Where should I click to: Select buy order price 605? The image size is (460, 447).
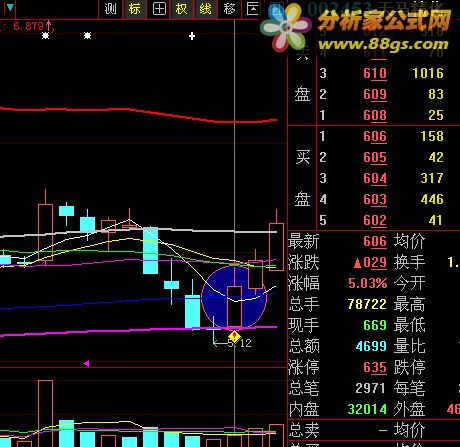tap(375, 157)
